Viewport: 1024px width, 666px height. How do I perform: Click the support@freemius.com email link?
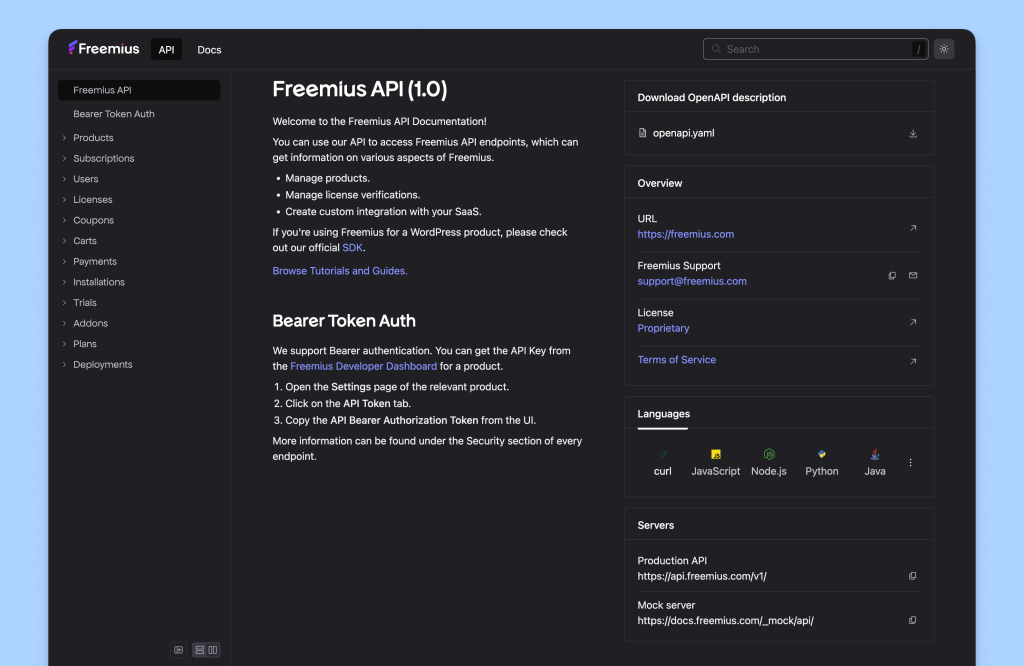coord(692,281)
